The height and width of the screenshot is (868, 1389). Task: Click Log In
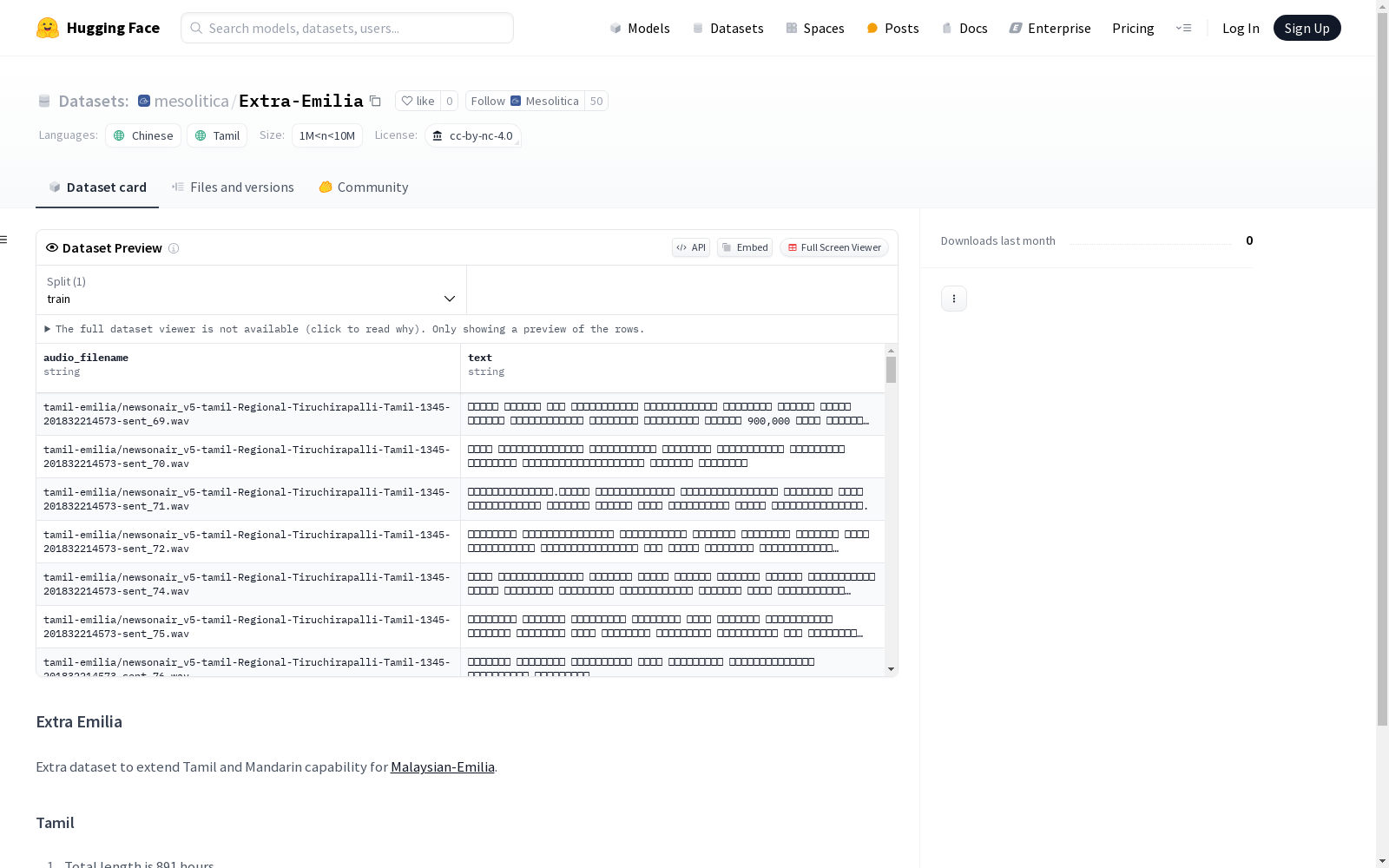click(x=1241, y=28)
